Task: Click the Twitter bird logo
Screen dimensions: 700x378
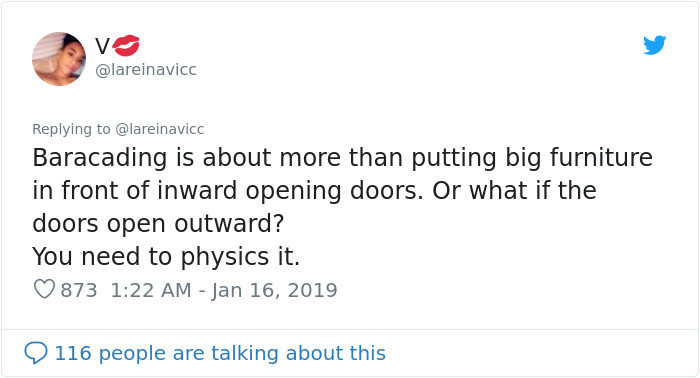Action: coord(654,45)
